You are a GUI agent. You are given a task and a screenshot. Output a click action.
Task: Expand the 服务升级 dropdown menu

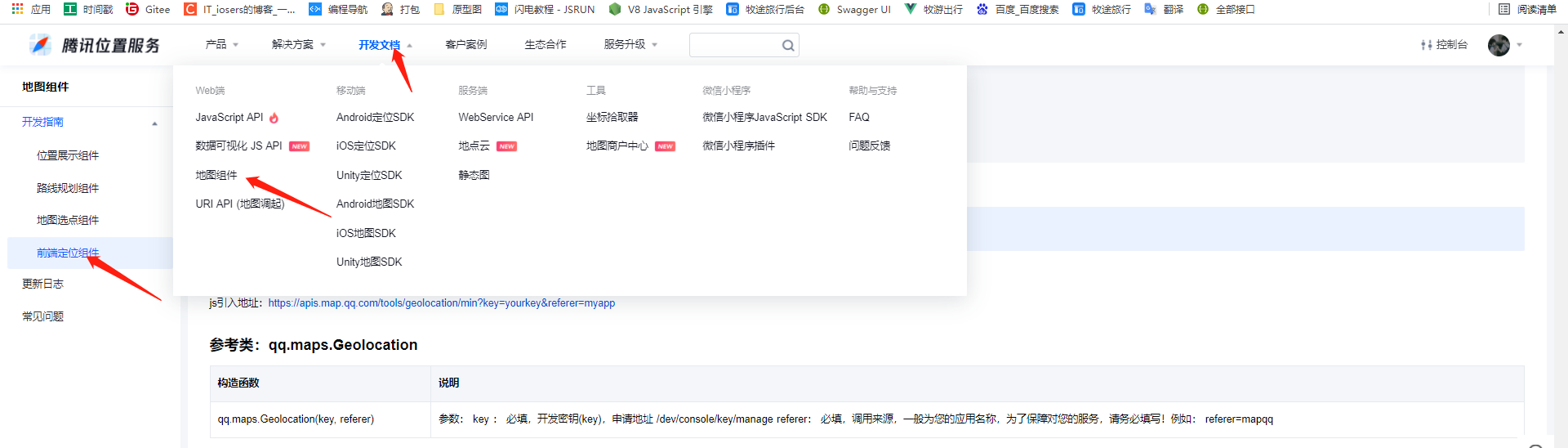pyautogui.click(x=630, y=44)
